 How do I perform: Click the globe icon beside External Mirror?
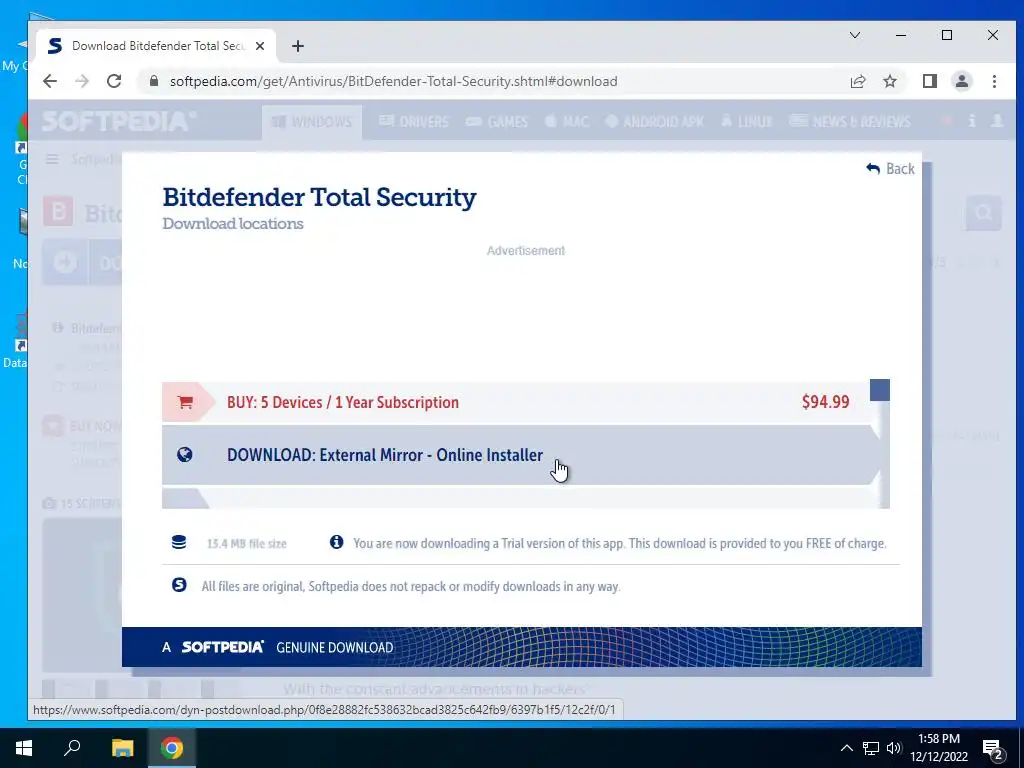point(185,455)
